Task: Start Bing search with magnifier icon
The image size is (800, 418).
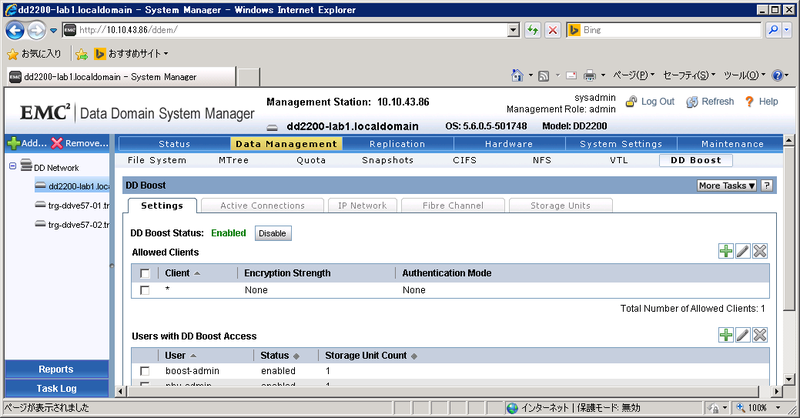Action: coord(773,30)
